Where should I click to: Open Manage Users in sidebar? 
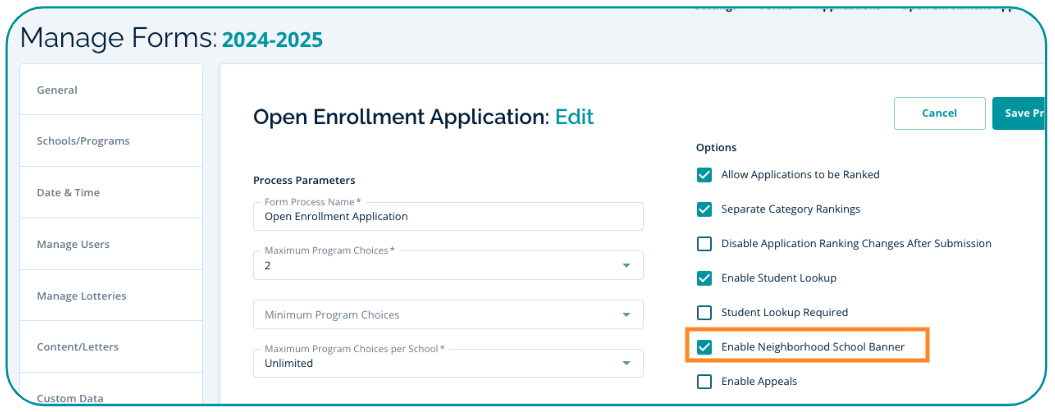pyautogui.click(x=111, y=244)
